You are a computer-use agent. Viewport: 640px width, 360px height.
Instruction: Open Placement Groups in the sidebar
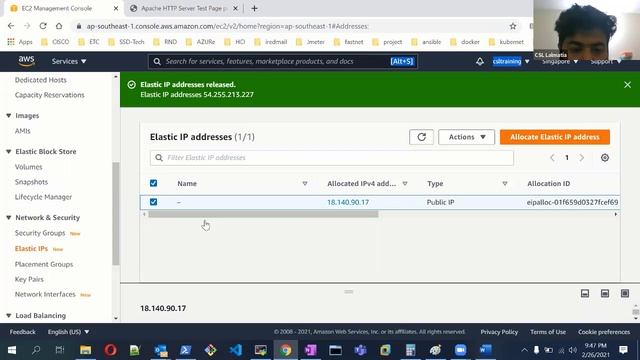pos(44,264)
